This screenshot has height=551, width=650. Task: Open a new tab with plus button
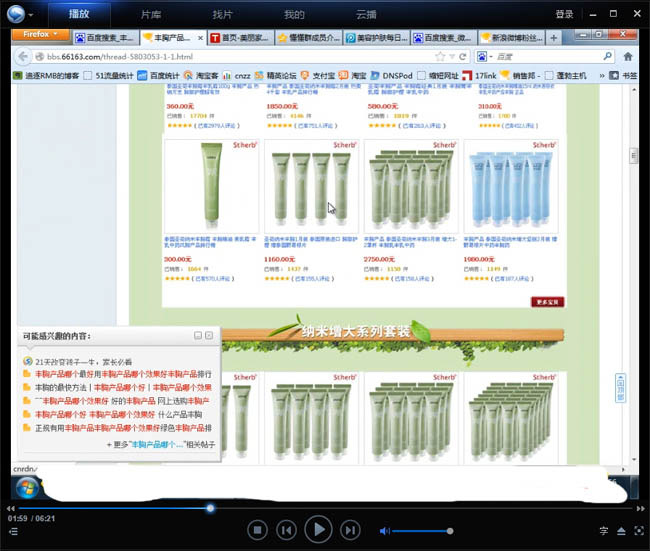pos(553,38)
